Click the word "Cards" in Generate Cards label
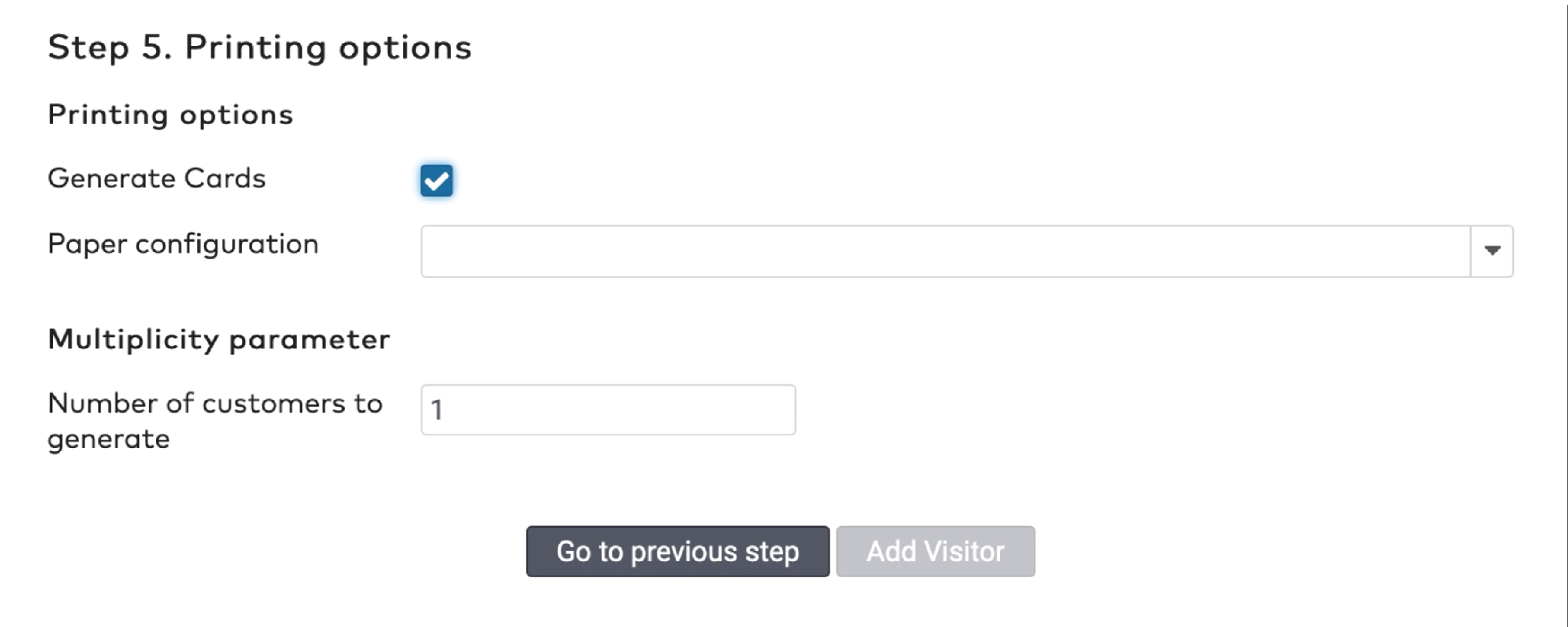This screenshot has height=627, width=1568. [225, 178]
